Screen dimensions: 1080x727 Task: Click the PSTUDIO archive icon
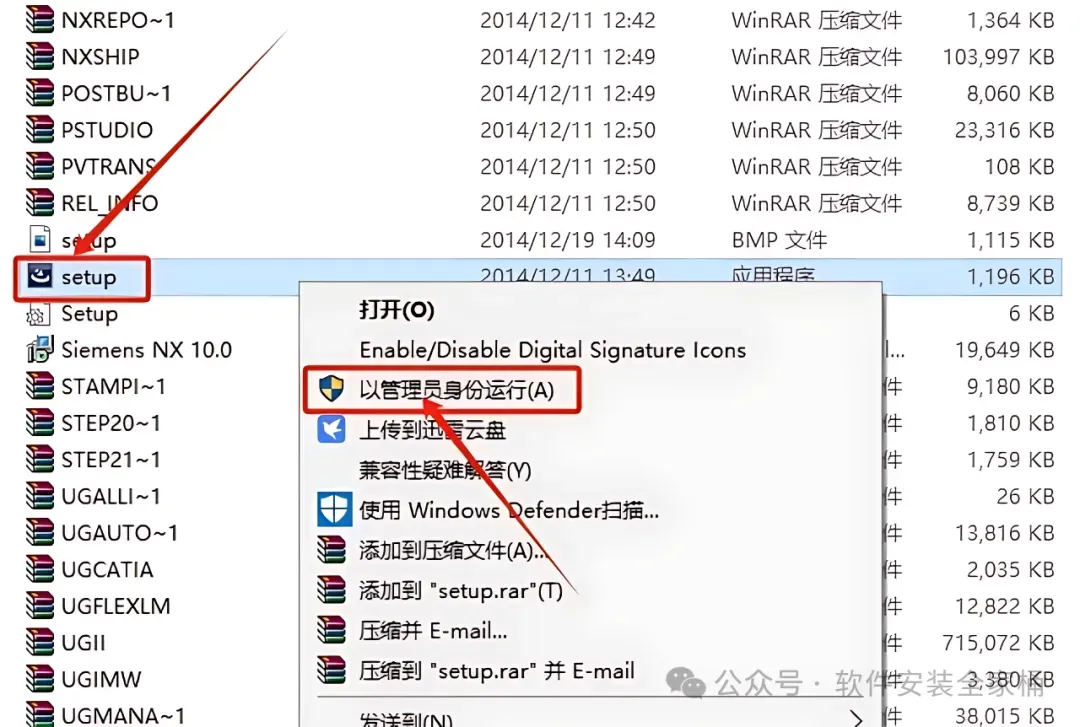pos(40,130)
